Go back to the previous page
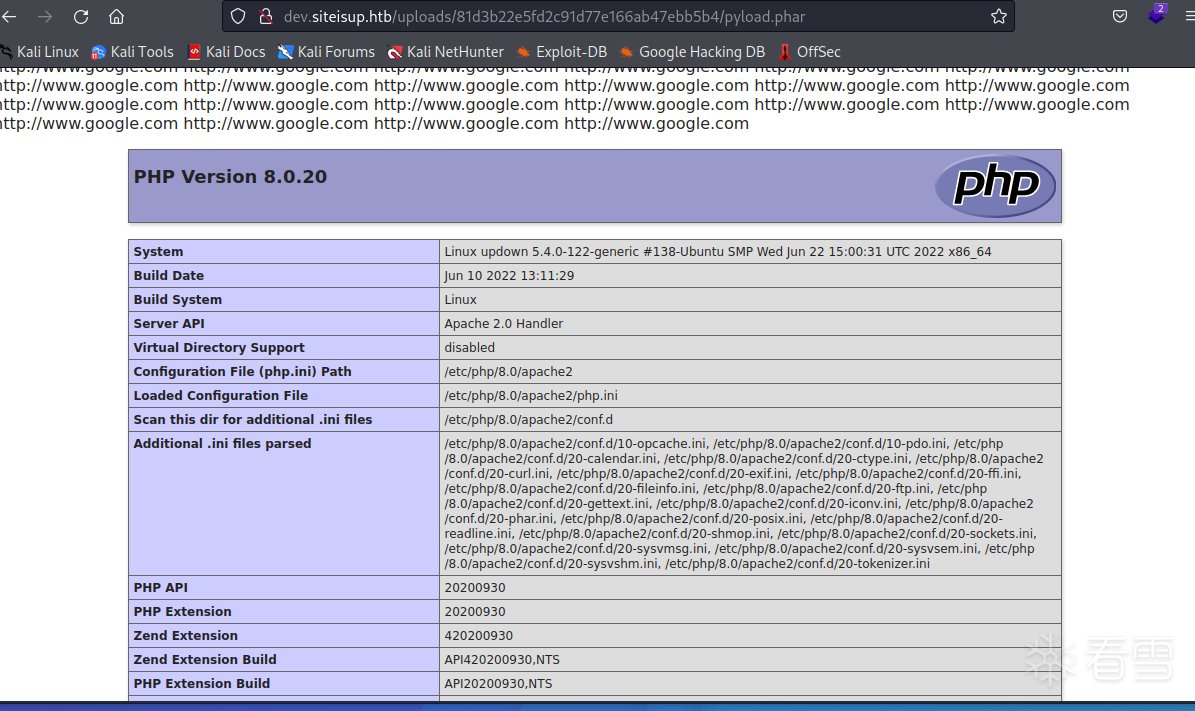 click(10, 16)
